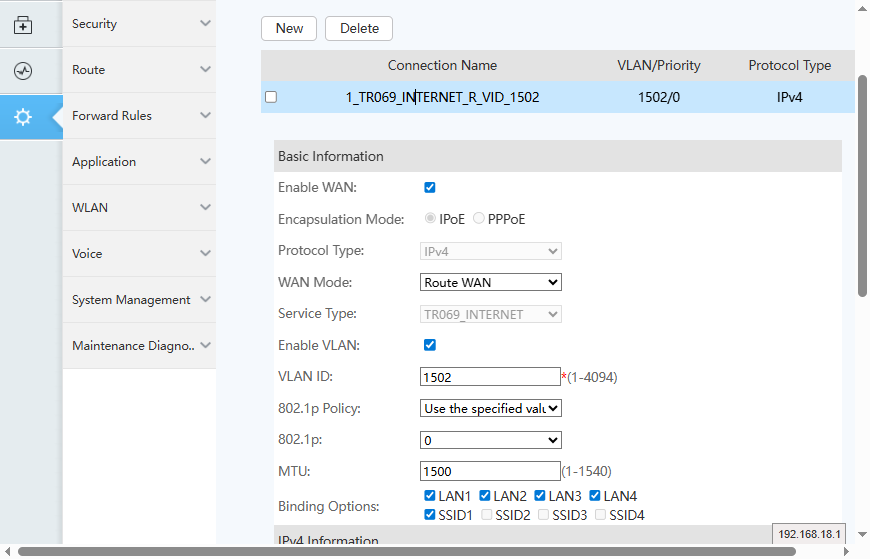Click the New connection button
Screen dimensions: 870x559
(x=289, y=29)
